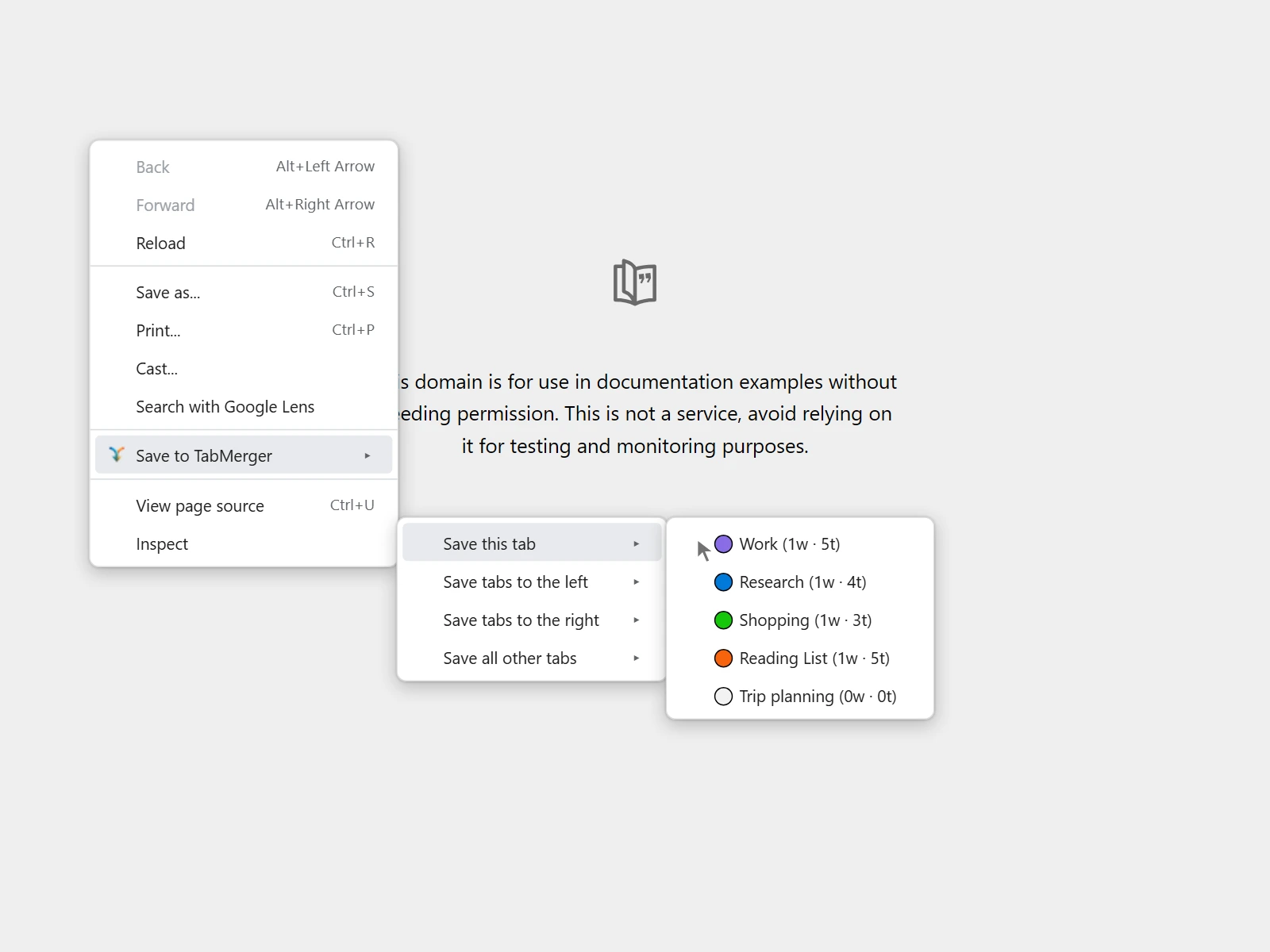Click the TabMerger logo icon
This screenshot has height=952, width=1270.
point(117,455)
